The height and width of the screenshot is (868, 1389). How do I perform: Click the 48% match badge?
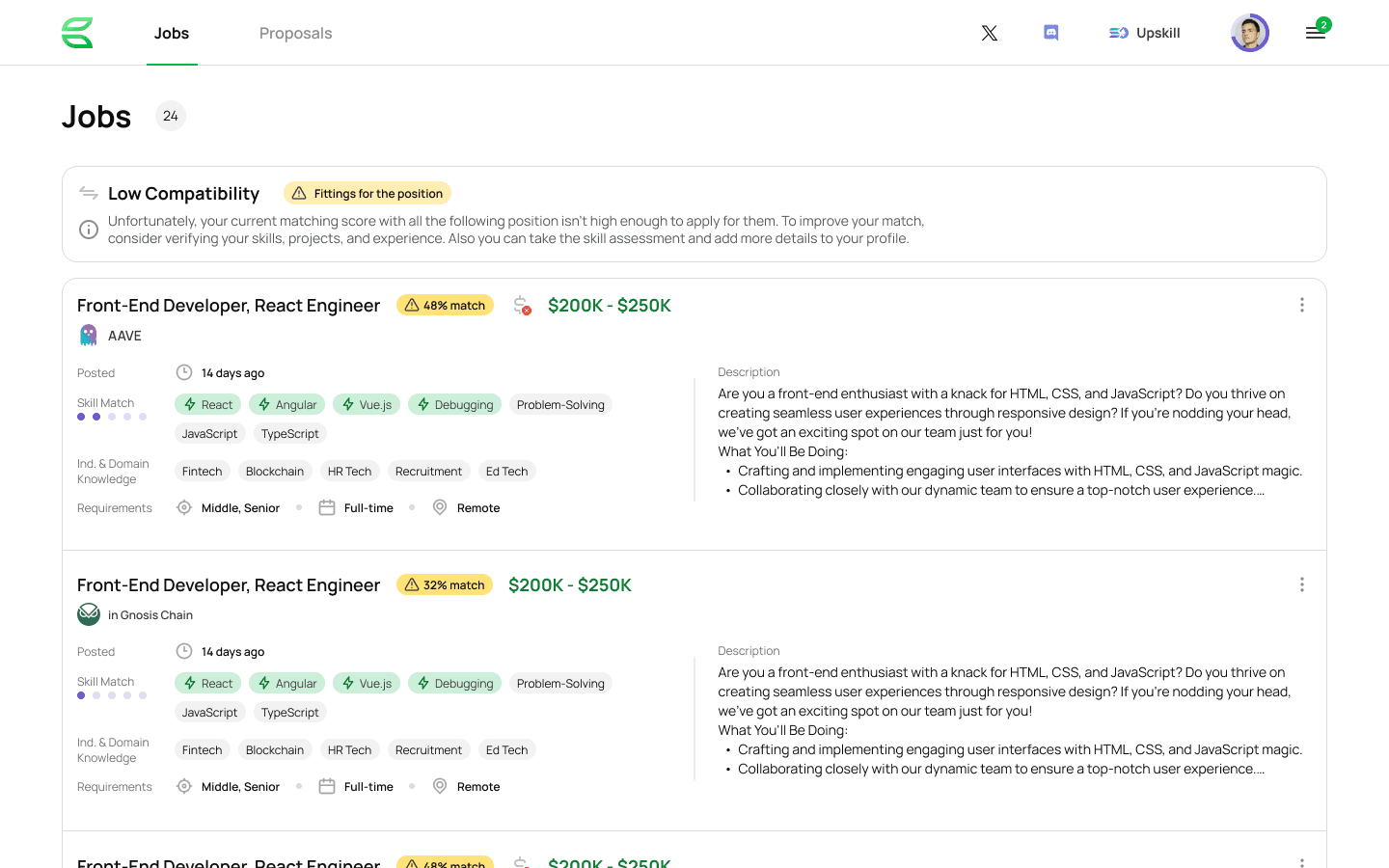(x=445, y=306)
